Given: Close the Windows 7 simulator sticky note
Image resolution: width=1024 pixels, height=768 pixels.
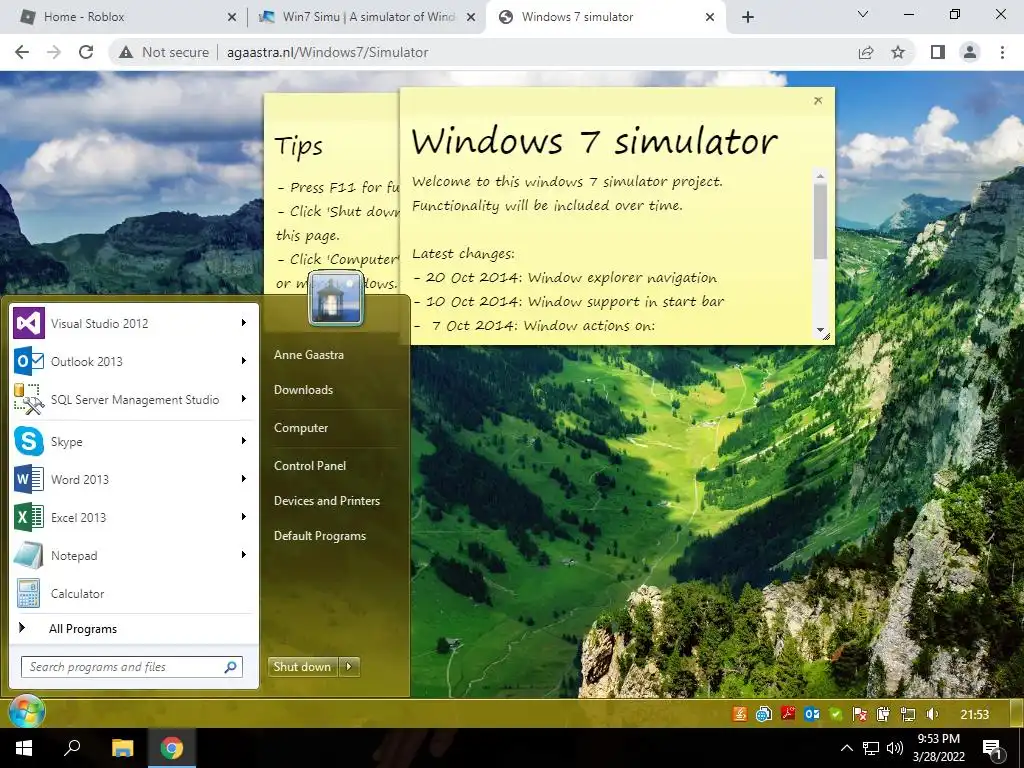Looking at the screenshot, I should pos(818,101).
